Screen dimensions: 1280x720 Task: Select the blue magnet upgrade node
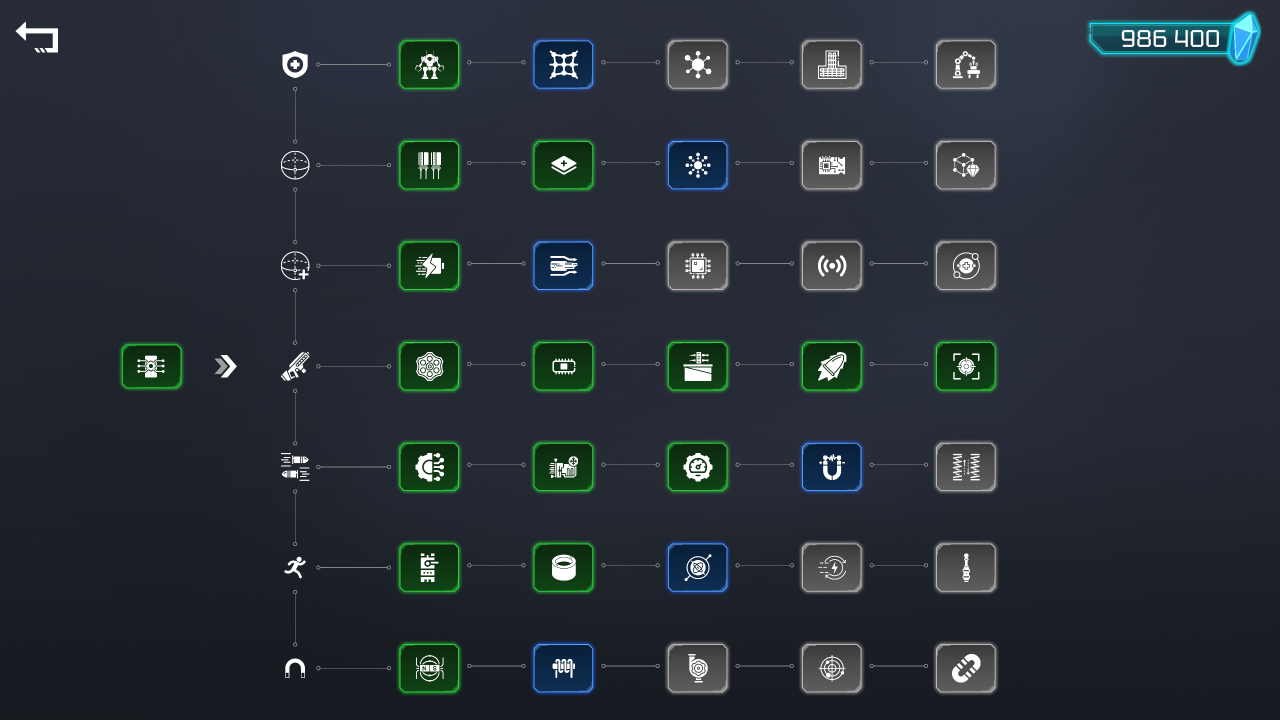coord(831,467)
